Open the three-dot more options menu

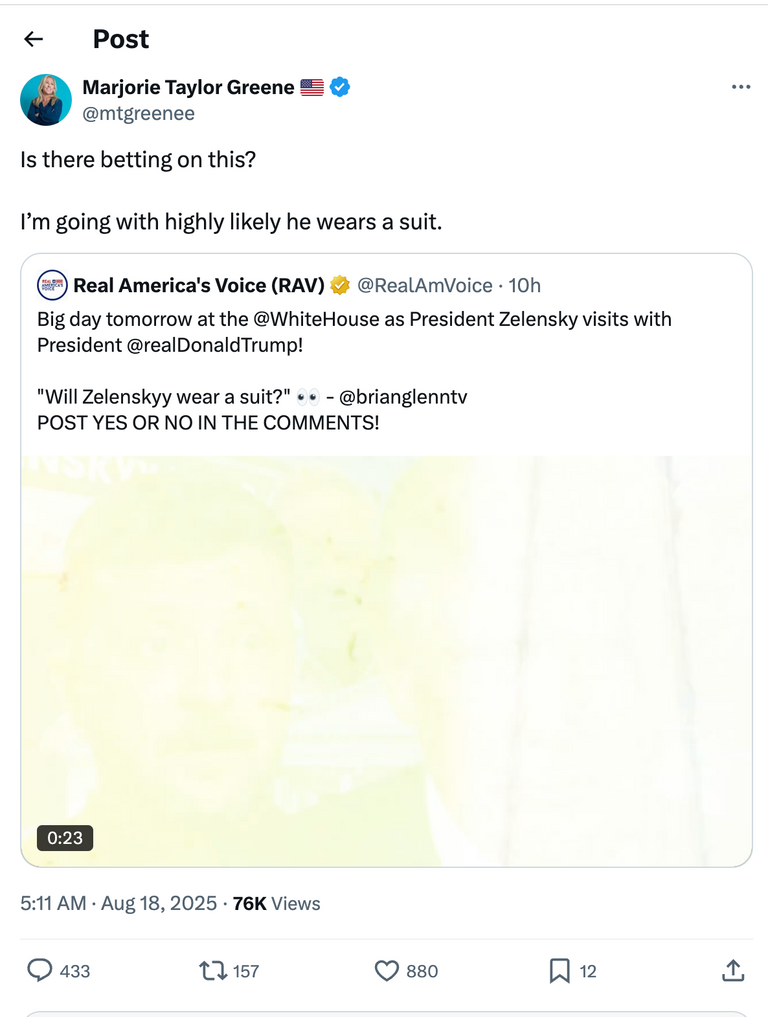point(740,87)
